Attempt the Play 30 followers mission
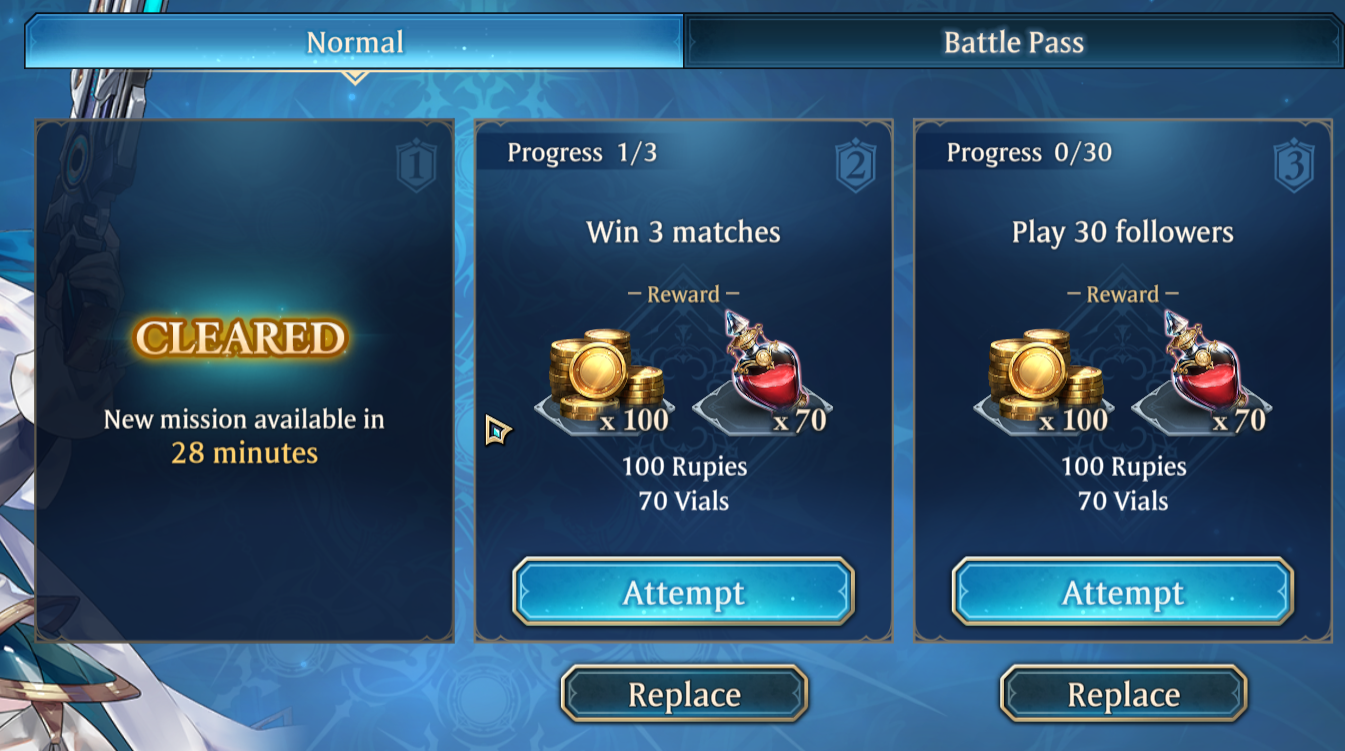The height and width of the screenshot is (751, 1345). pyautogui.click(x=1123, y=592)
